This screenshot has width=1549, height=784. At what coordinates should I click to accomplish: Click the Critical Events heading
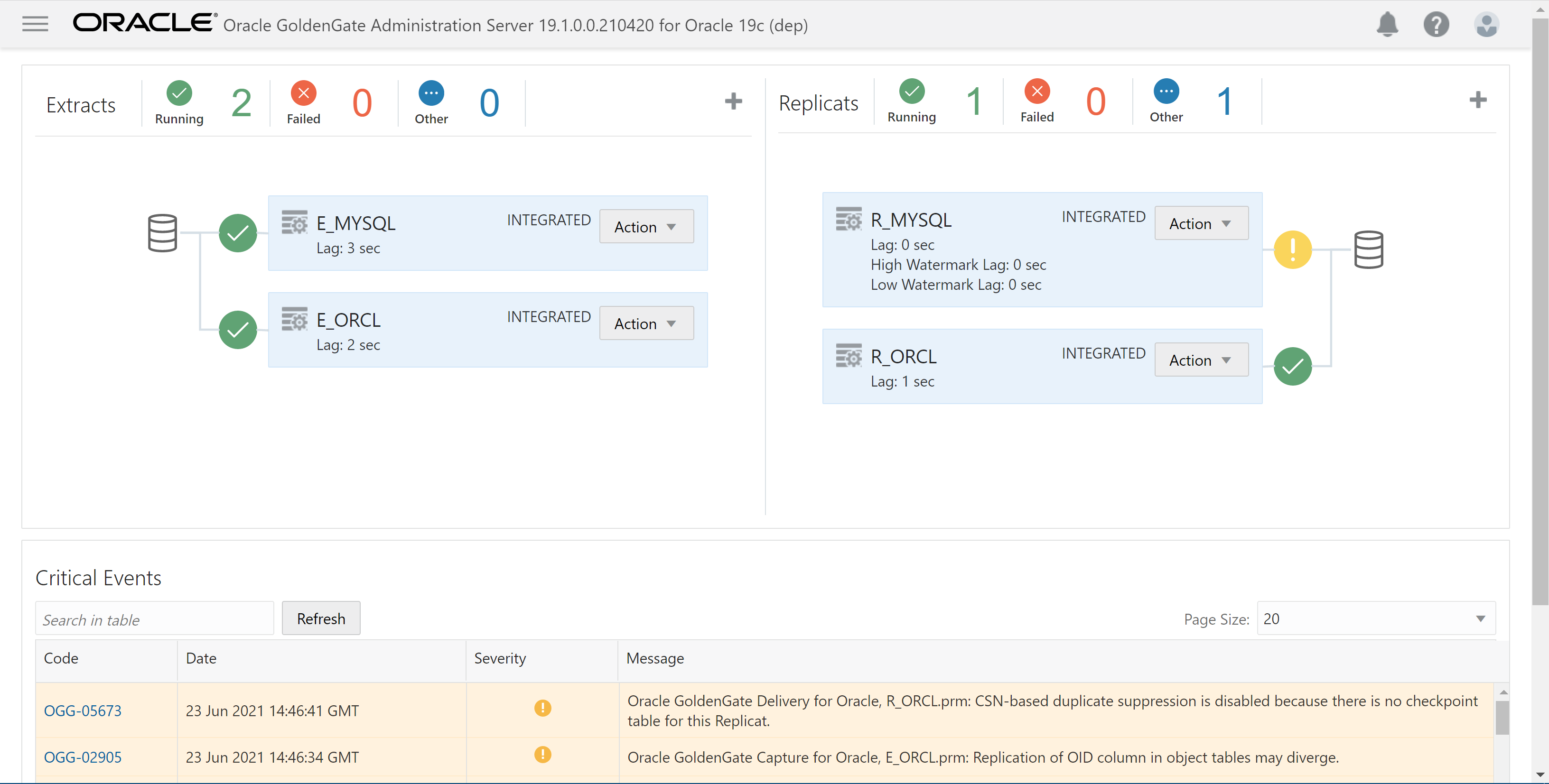tap(99, 577)
